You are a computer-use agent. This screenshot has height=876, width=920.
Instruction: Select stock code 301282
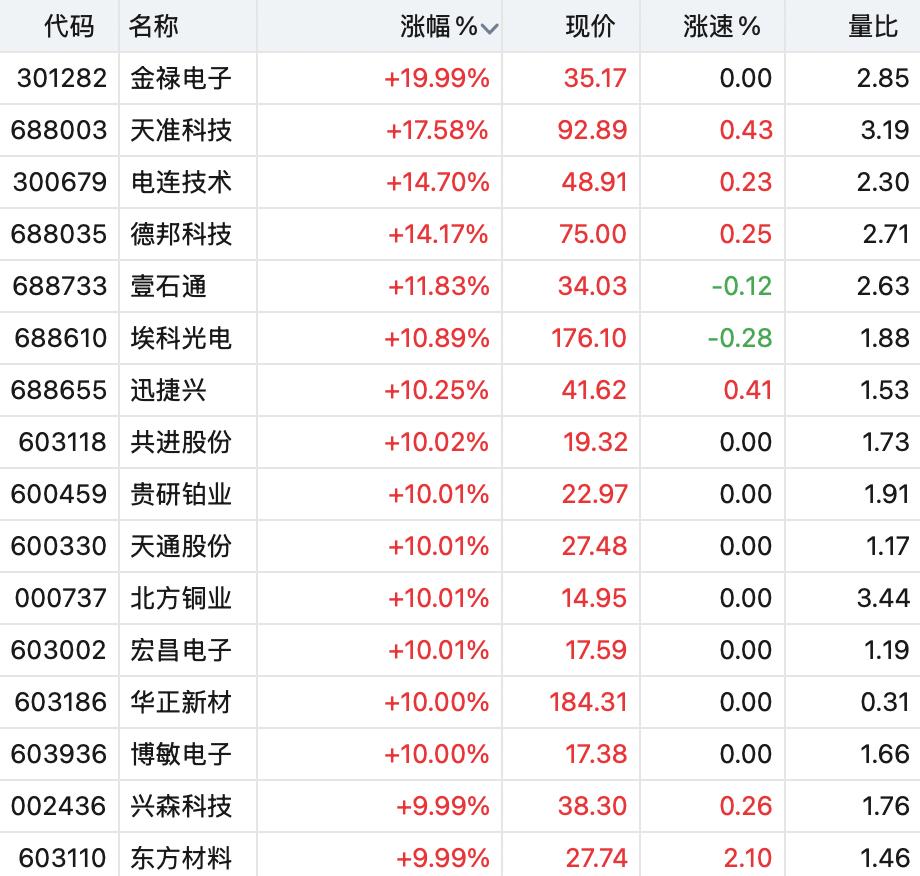click(x=62, y=78)
